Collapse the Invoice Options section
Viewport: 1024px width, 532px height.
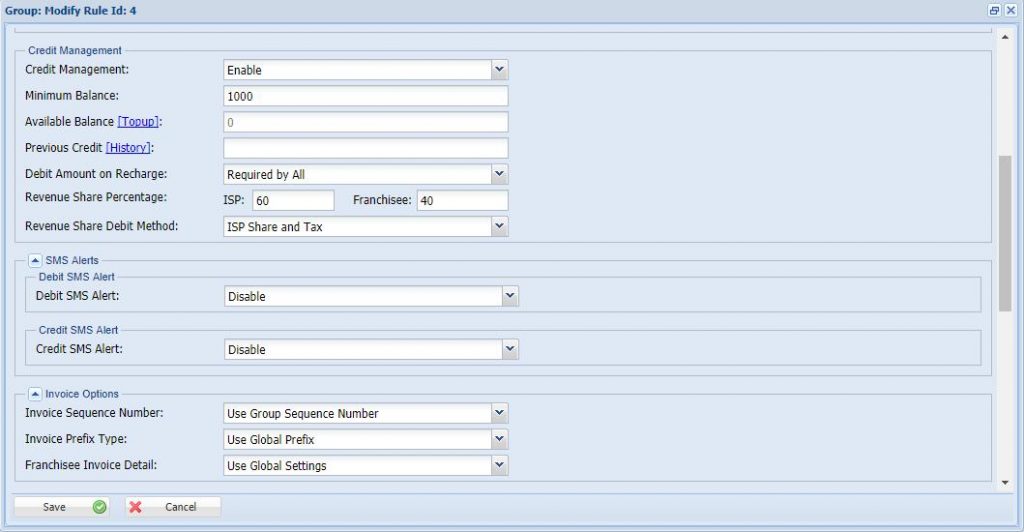[35, 394]
